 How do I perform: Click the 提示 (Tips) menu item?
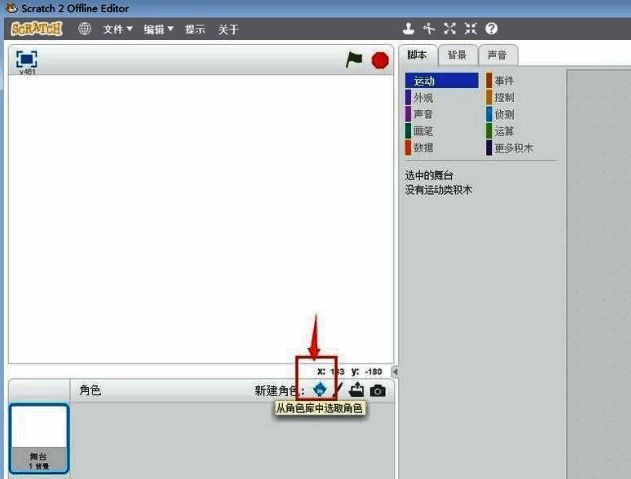[x=194, y=29]
